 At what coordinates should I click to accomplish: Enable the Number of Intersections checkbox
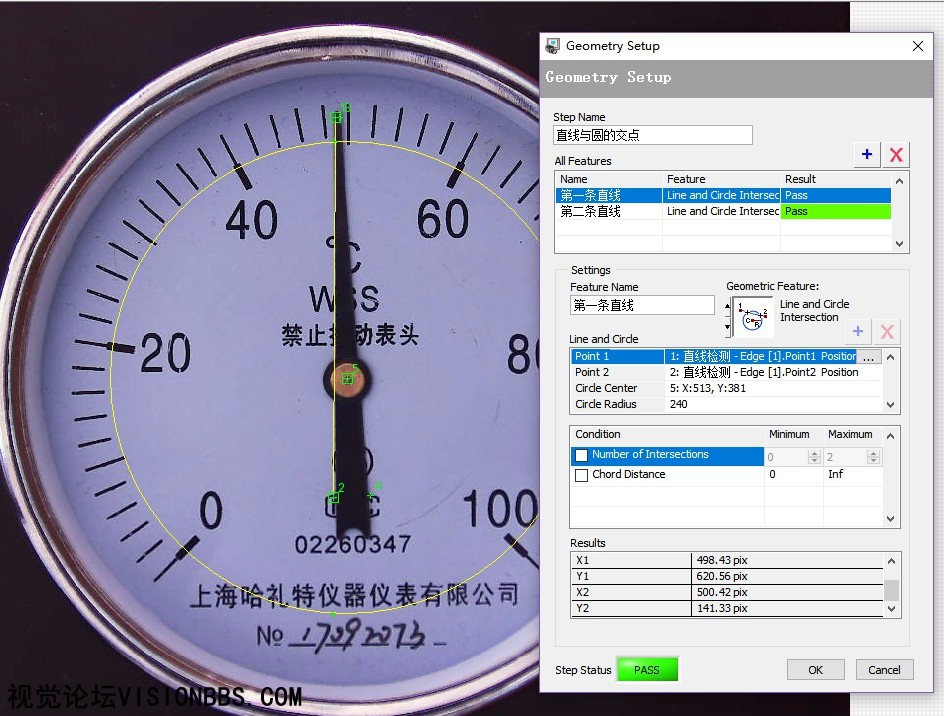pyautogui.click(x=582, y=455)
